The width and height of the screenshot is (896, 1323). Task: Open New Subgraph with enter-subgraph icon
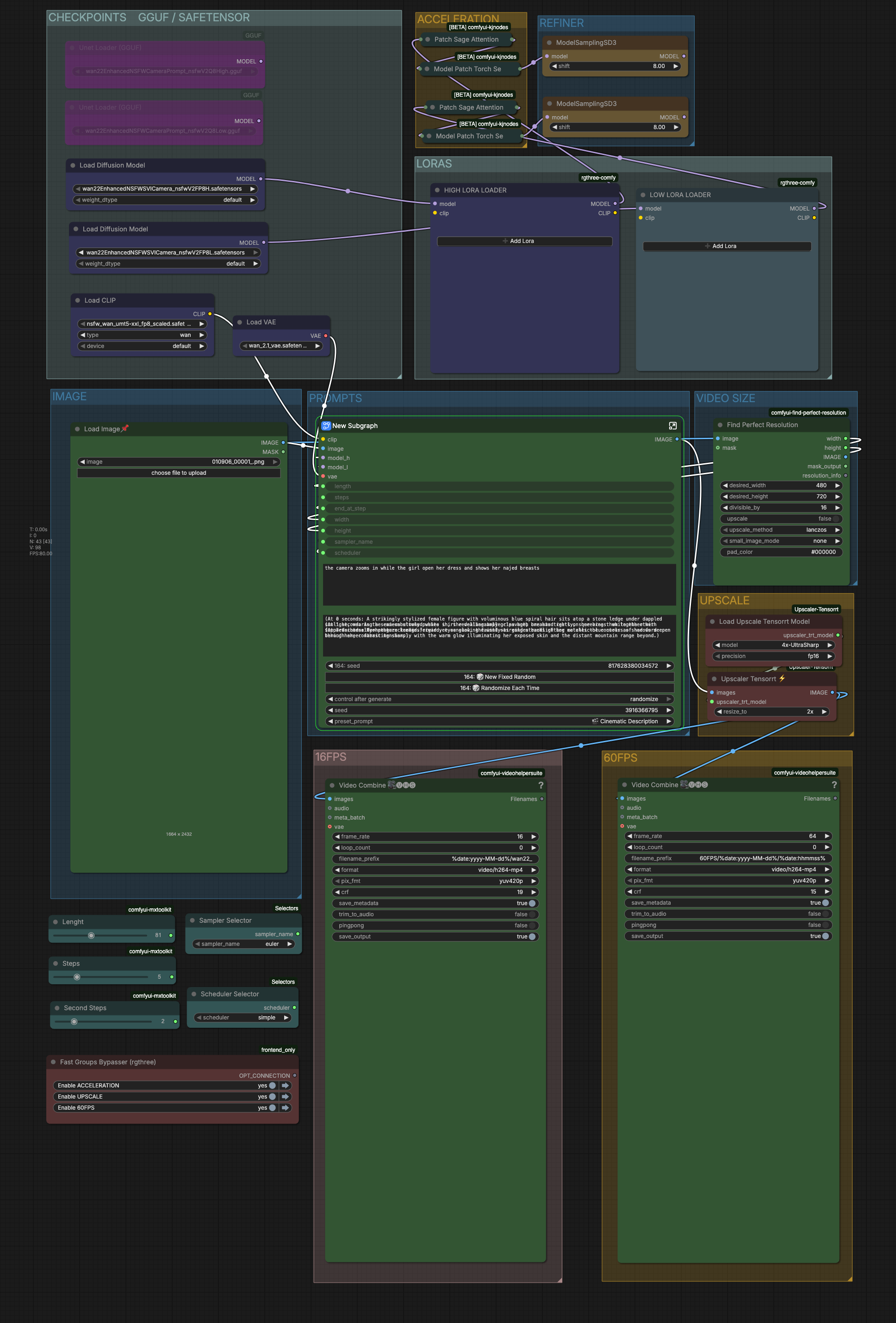pos(672,426)
